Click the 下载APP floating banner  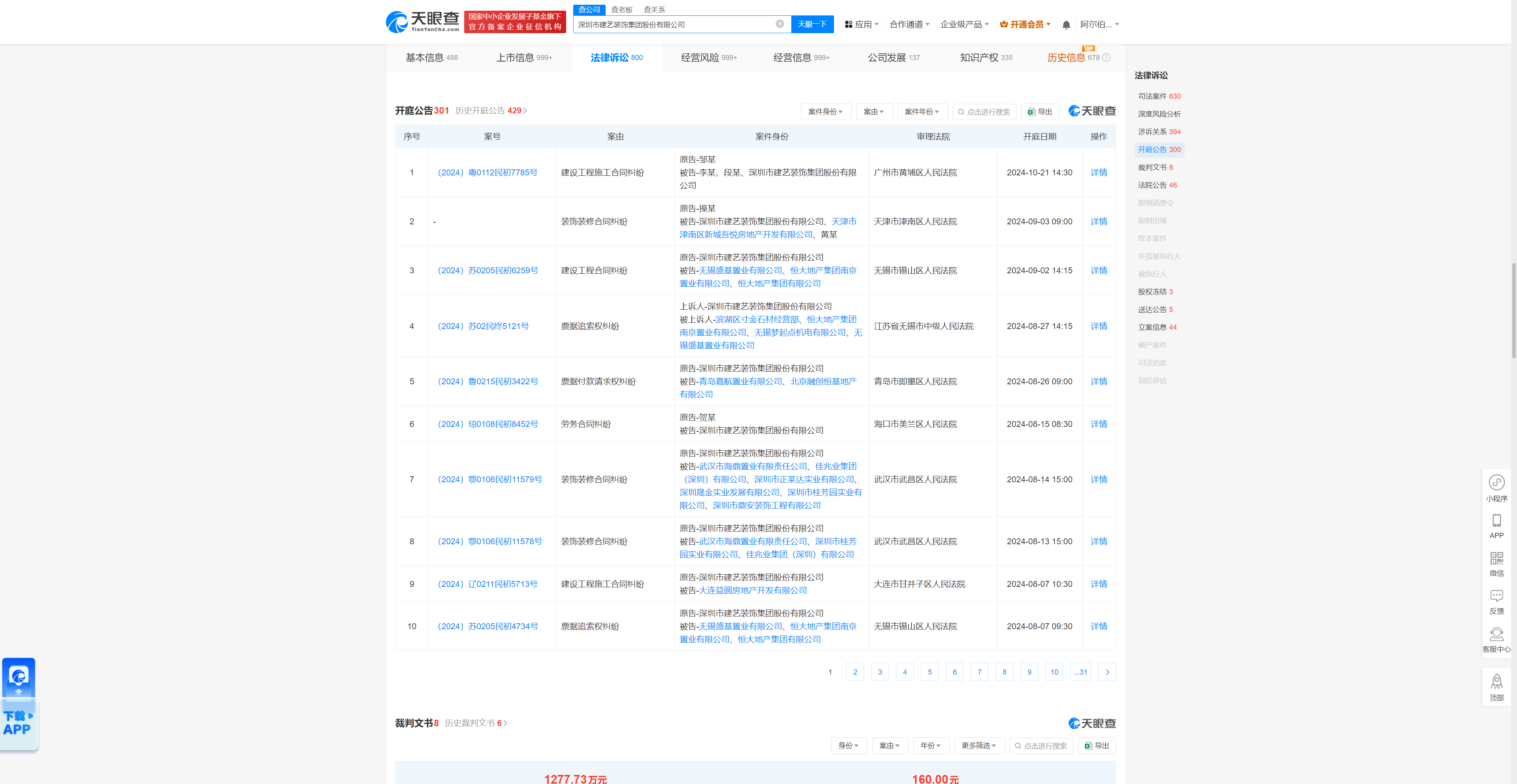(x=19, y=704)
